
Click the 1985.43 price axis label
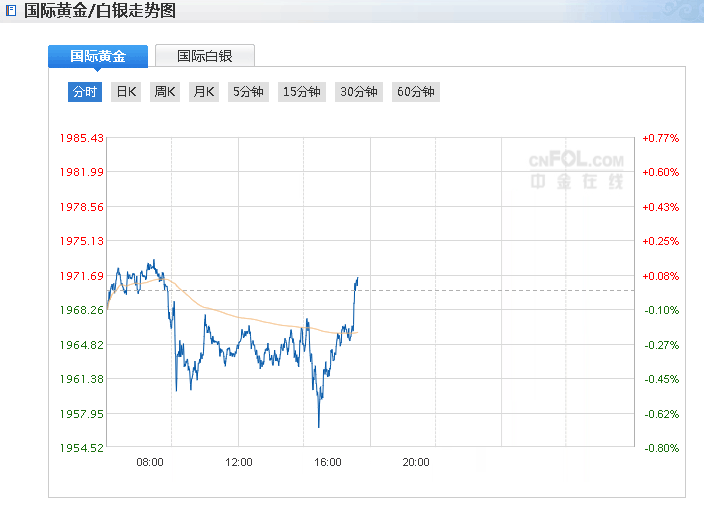[83, 138]
